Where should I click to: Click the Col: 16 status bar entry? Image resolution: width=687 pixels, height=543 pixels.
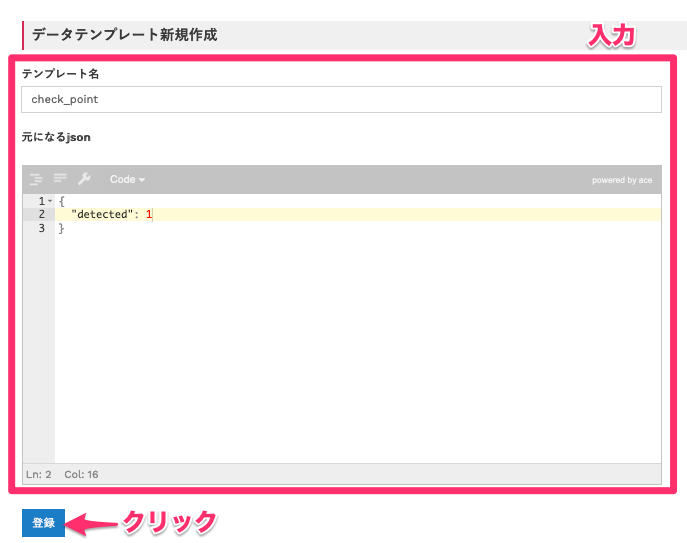[x=81, y=474]
